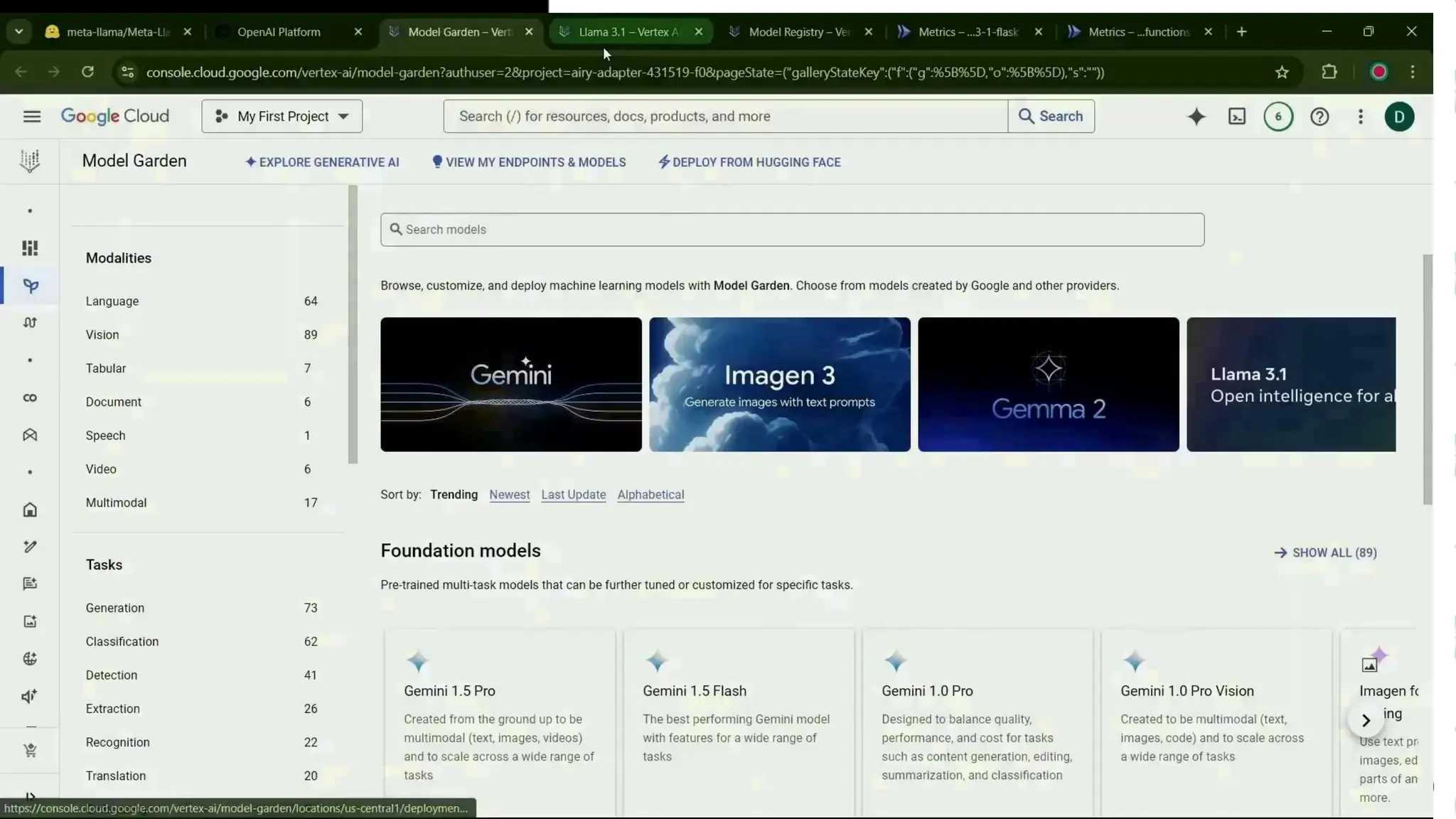The width and height of the screenshot is (1456, 819).
Task: Open Chrome three-dot menu
Action: 1413,72
